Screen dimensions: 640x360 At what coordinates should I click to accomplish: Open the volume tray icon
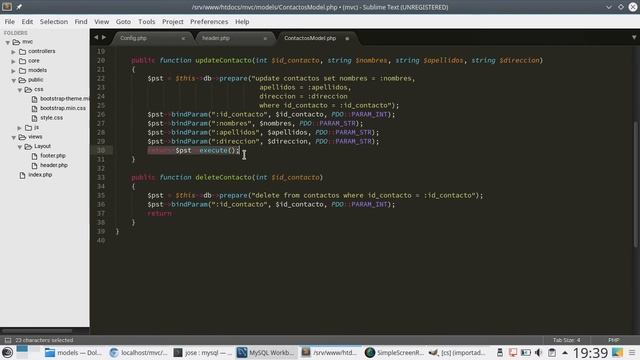click(x=538, y=352)
